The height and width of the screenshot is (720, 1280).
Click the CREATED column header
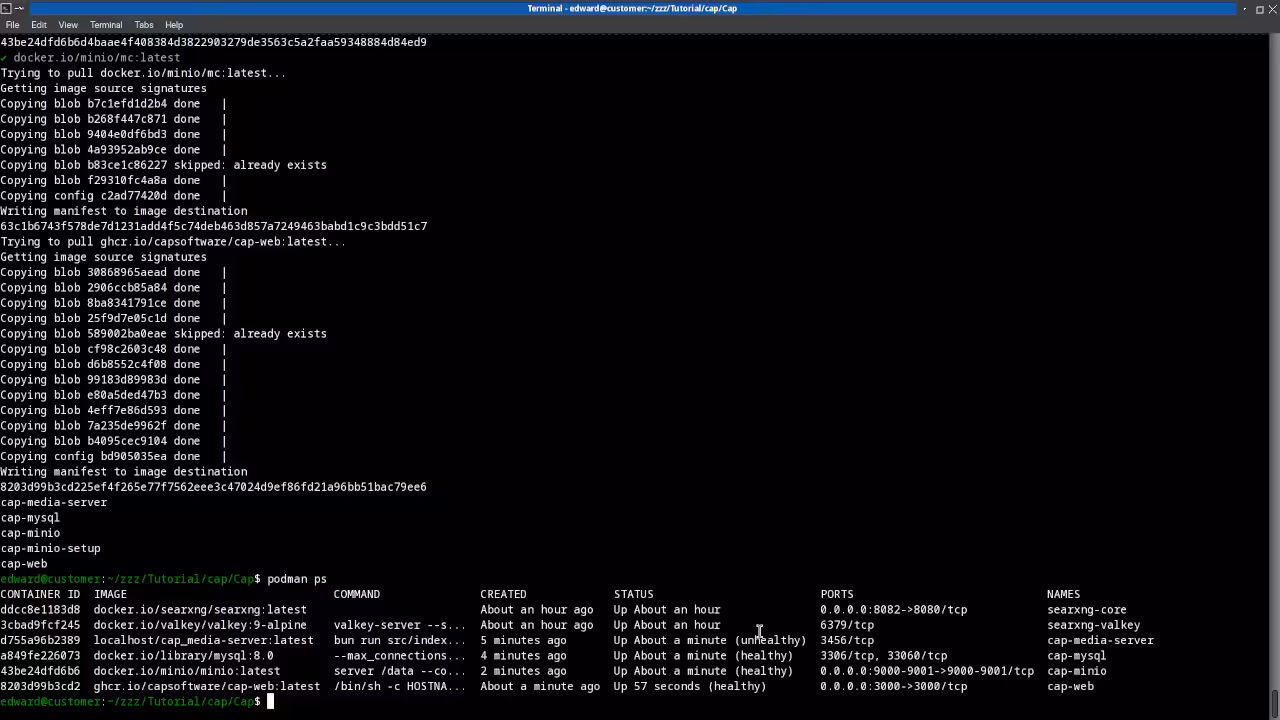tap(503, 594)
